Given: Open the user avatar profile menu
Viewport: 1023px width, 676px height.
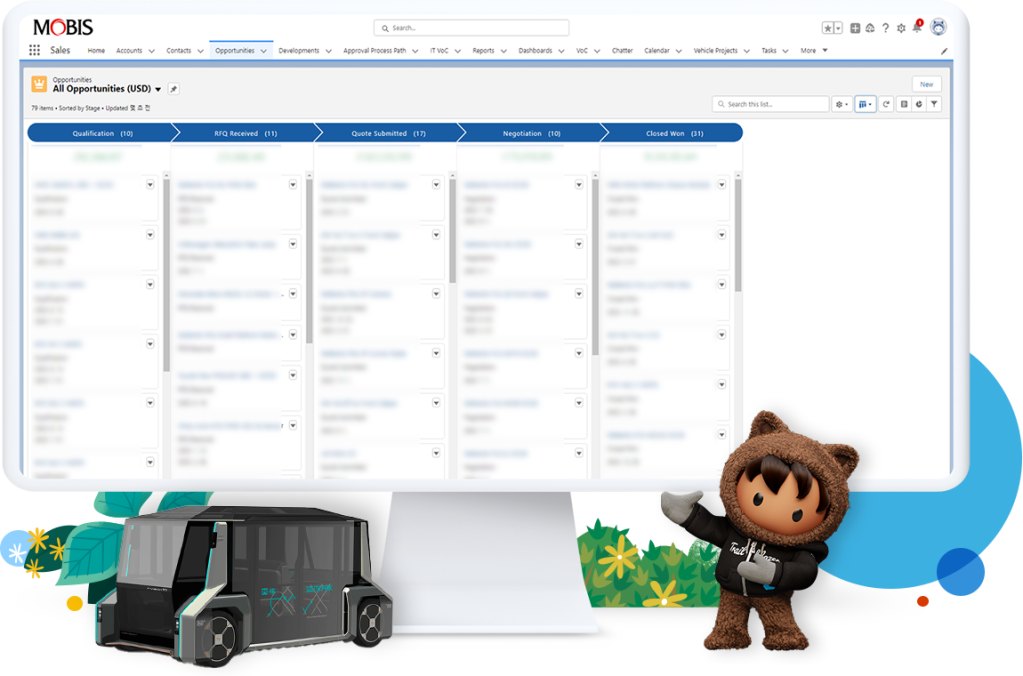Looking at the screenshot, I should coord(938,27).
